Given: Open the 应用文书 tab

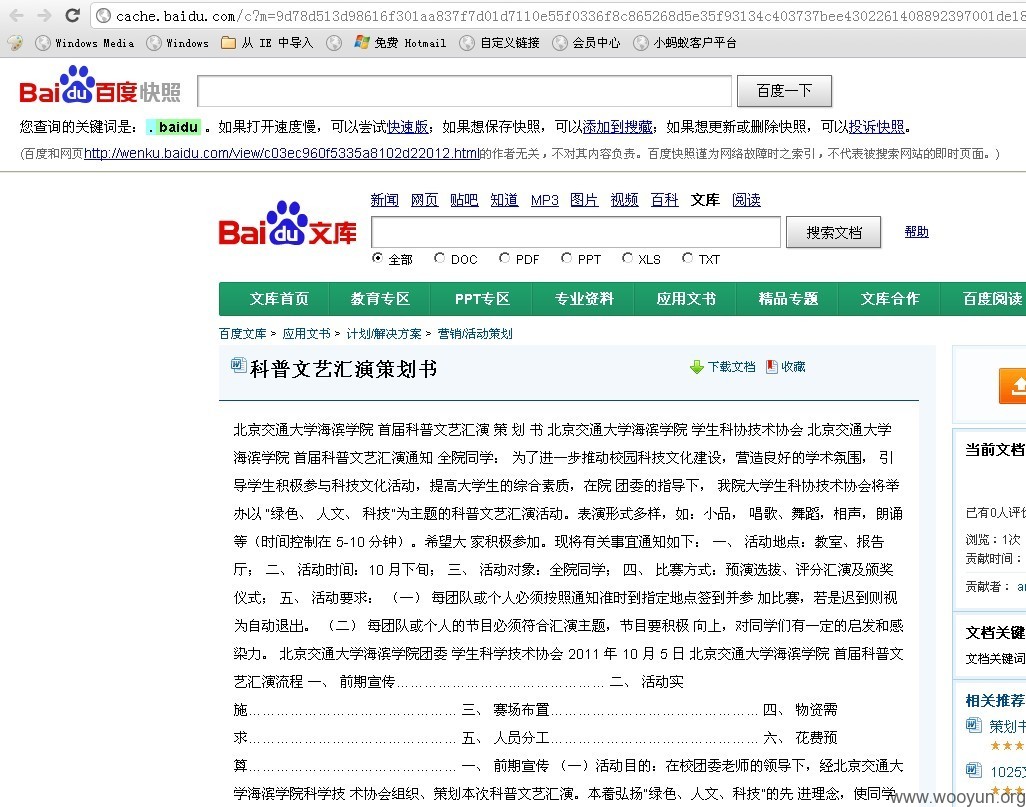Looking at the screenshot, I should pyautogui.click(x=686, y=299).
